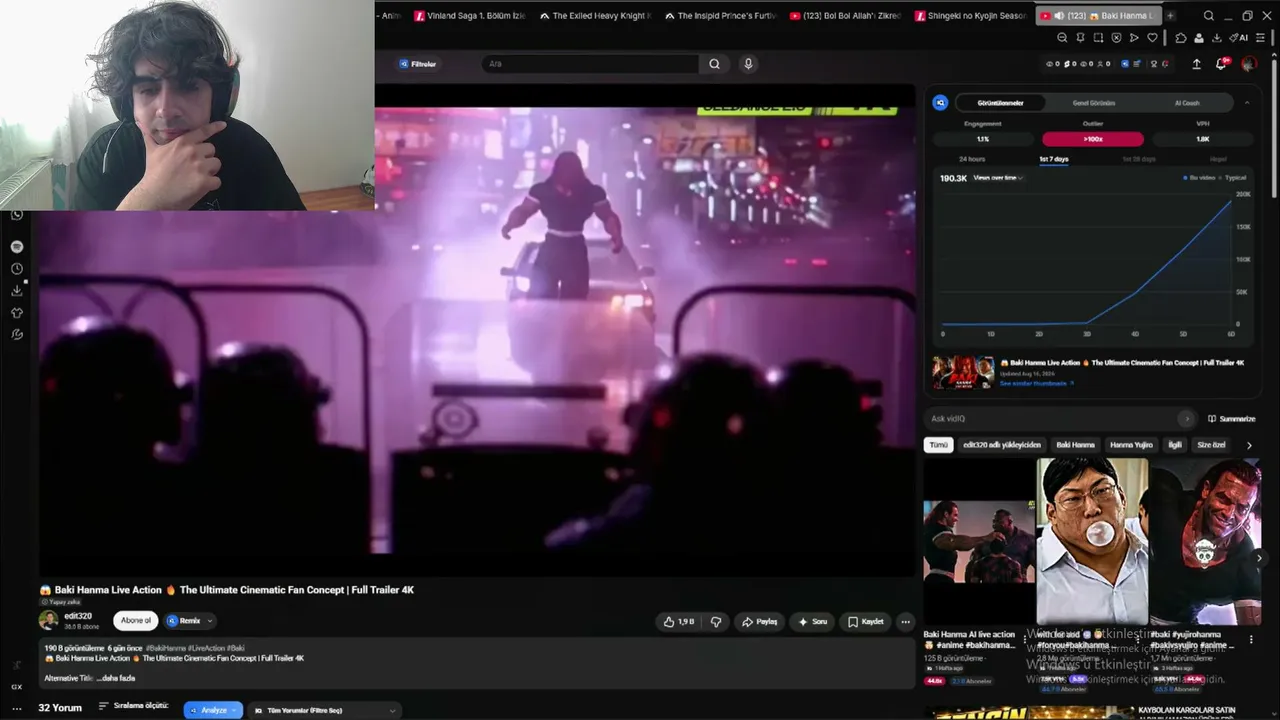Image resolution: width=1280 pixels, height=720 pixels.
Task: Open the browser easy setup menu icon
Action: point(1262,38)
